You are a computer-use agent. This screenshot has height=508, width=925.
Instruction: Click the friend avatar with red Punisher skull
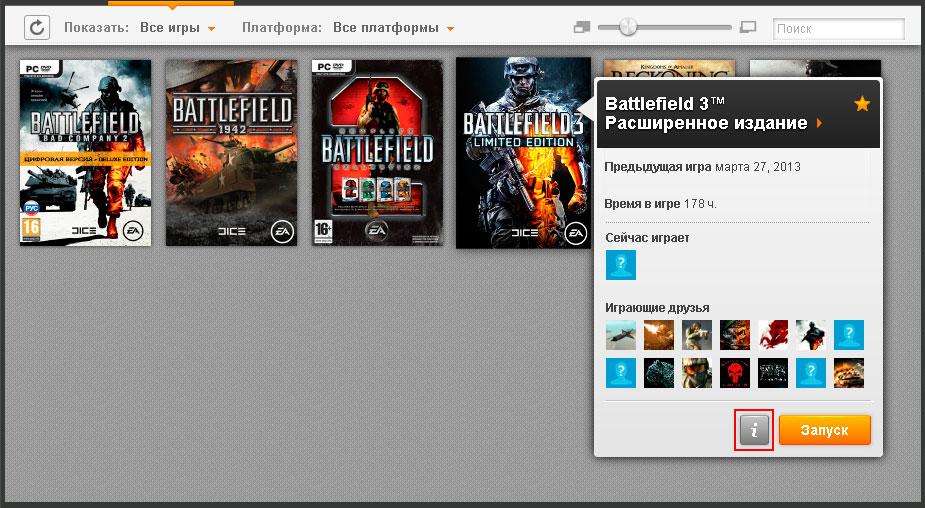tap(735, 373)
